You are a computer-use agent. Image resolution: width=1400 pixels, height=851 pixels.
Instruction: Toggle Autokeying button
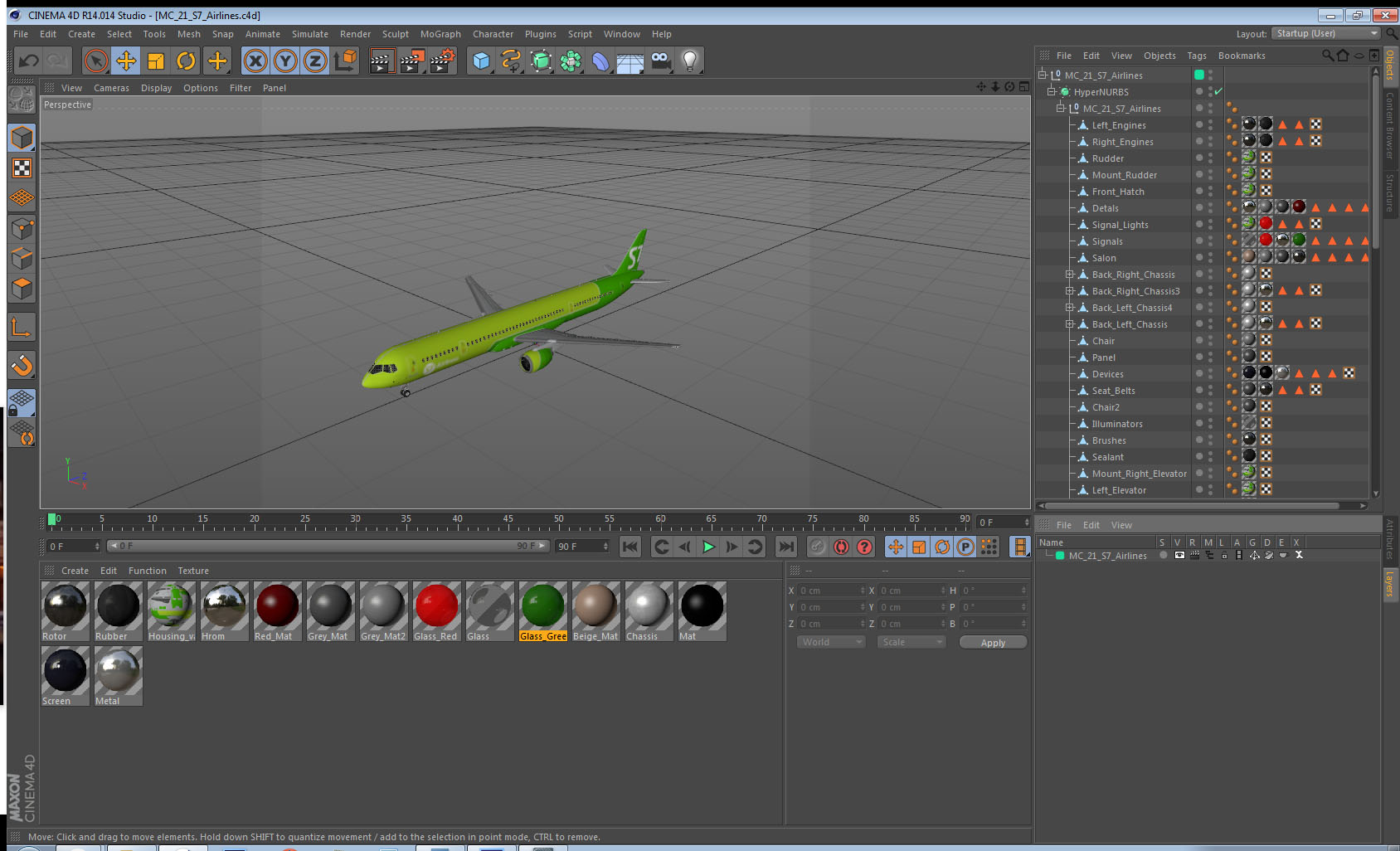[x=841, y=547]
